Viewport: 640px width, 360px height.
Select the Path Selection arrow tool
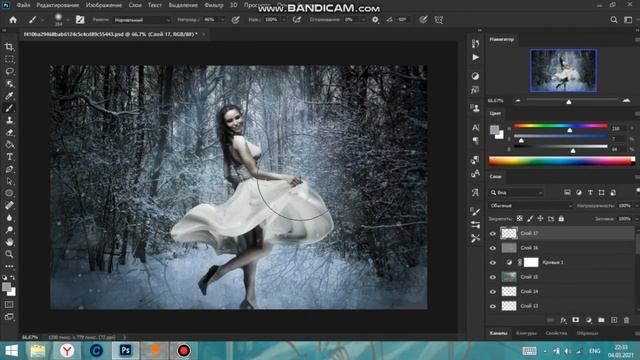9,181
